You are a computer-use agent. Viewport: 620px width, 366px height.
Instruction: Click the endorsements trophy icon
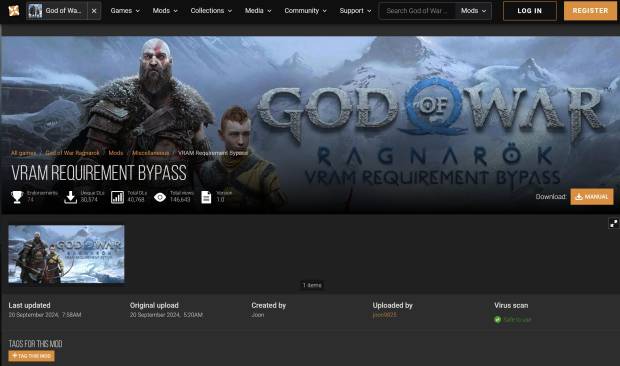17,197
